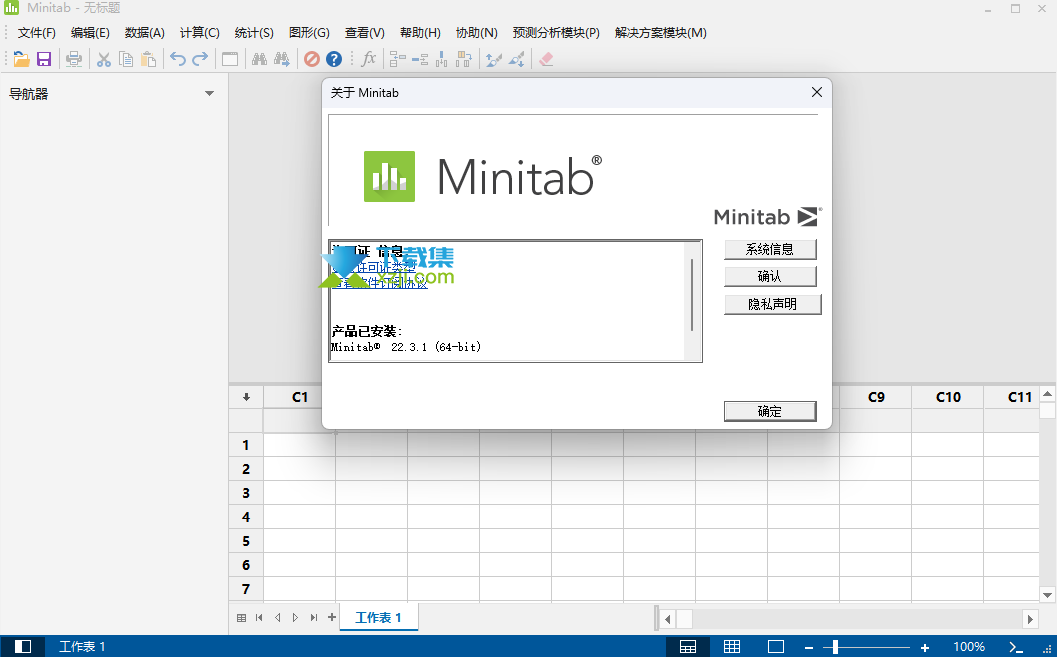This screenshot has width=1057, height=657.
Task: Open the 统计(S) menu
Action: [254, 32]
